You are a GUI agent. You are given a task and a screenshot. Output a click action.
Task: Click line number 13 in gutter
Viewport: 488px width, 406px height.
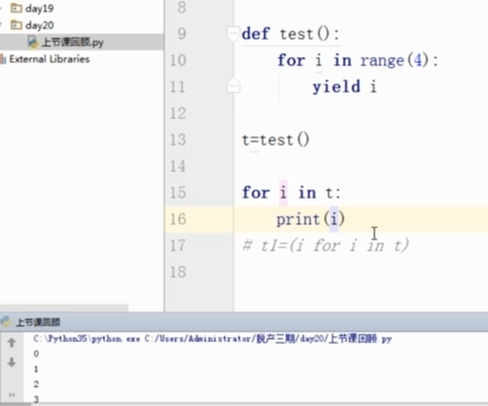tap(178, 139)
